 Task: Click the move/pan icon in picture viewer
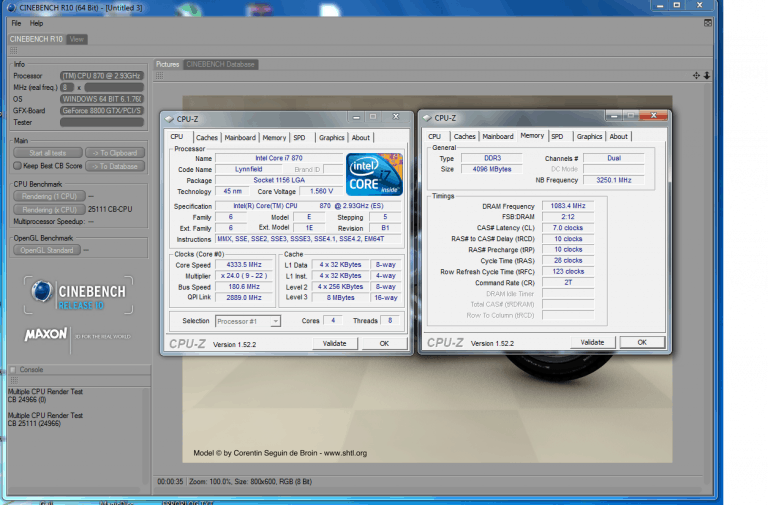[x=696, y=75]
